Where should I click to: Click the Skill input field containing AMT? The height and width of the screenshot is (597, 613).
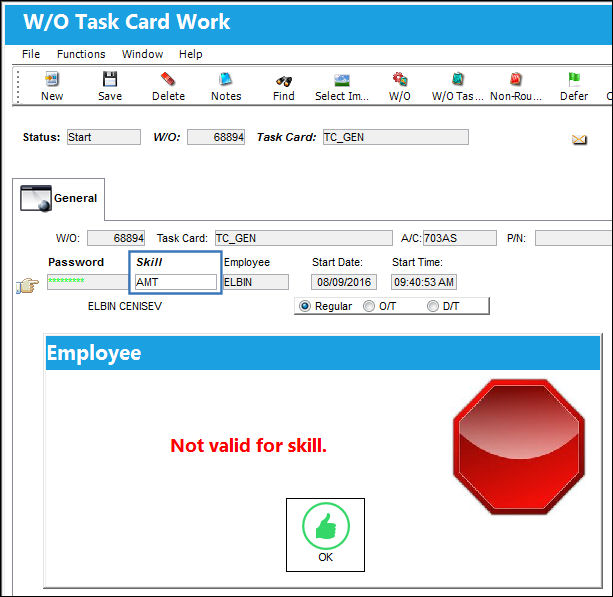176,282
